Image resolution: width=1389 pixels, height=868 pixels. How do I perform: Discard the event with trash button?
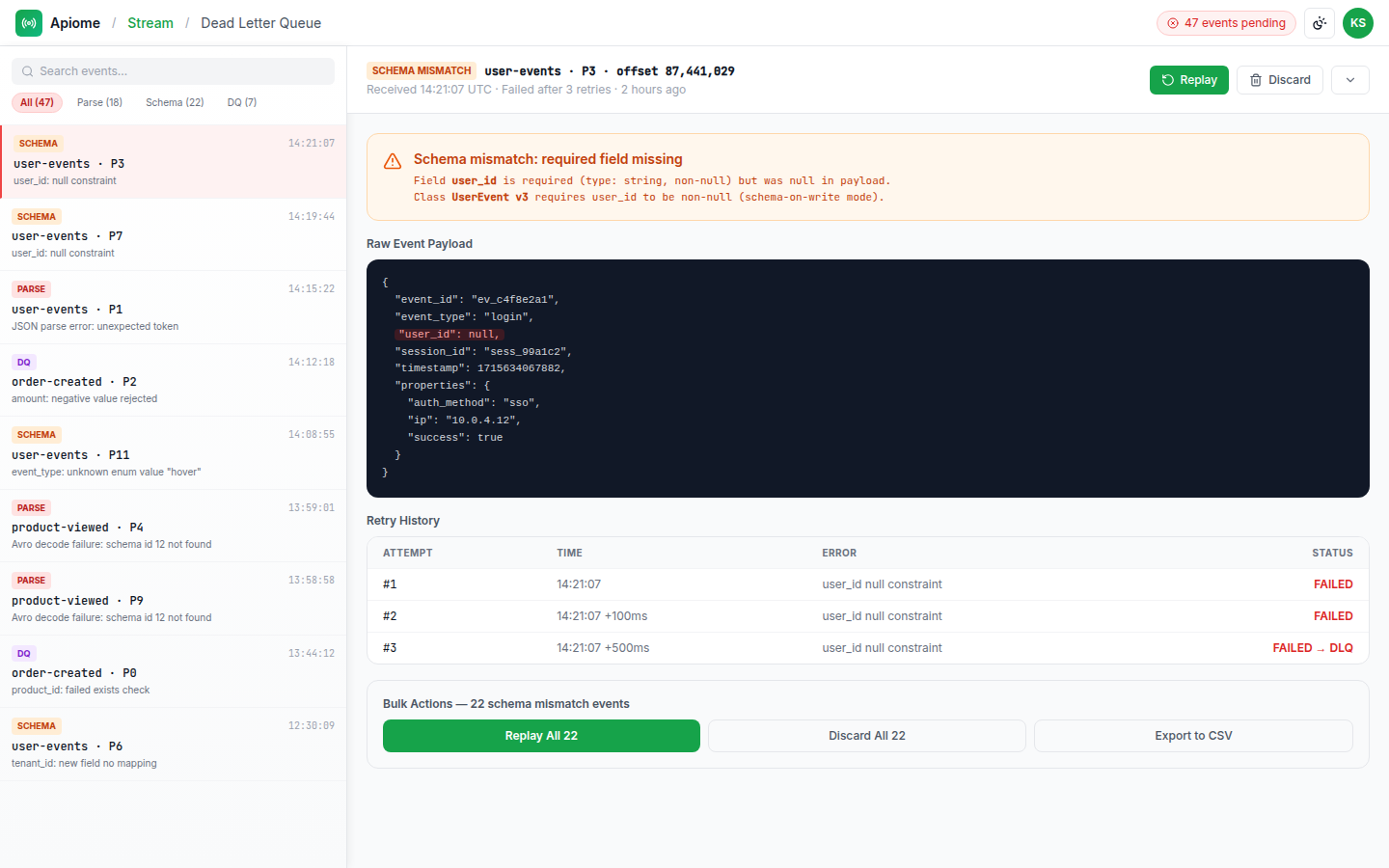[1280, 80]
